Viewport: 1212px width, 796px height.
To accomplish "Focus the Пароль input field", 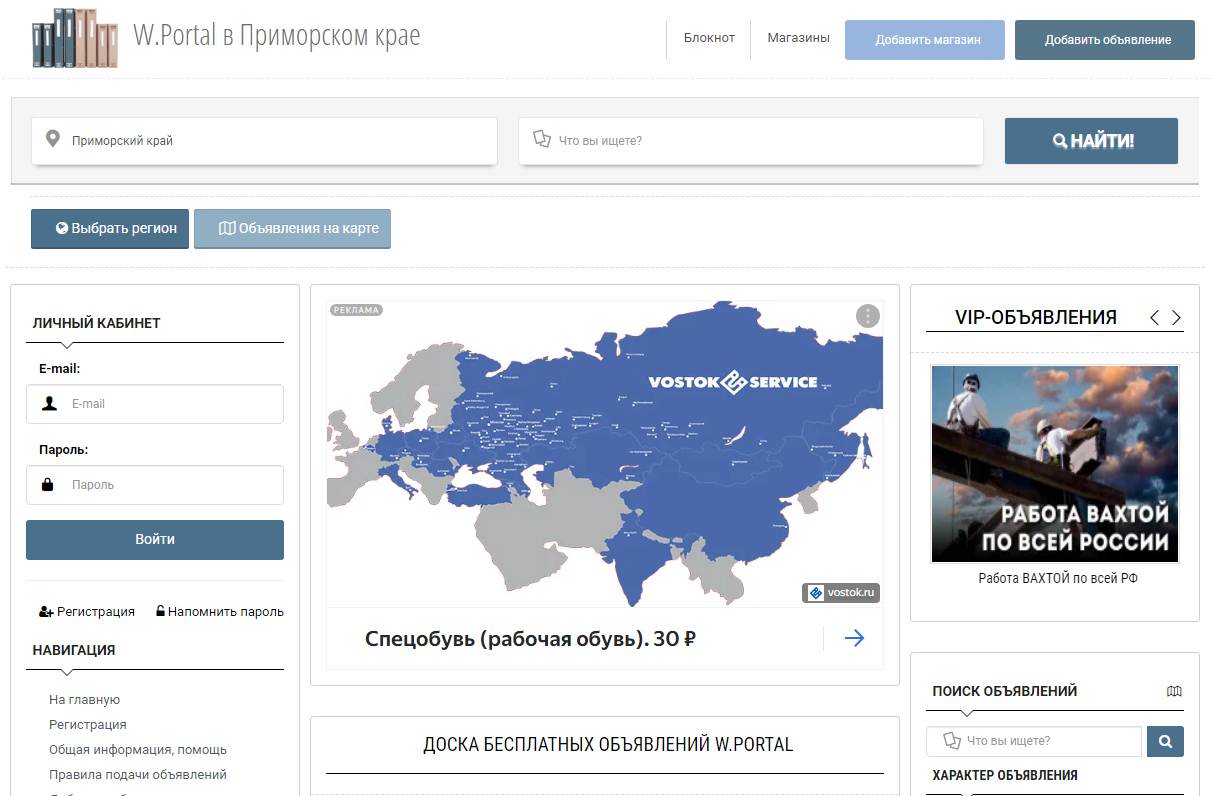I will (155, 485).
